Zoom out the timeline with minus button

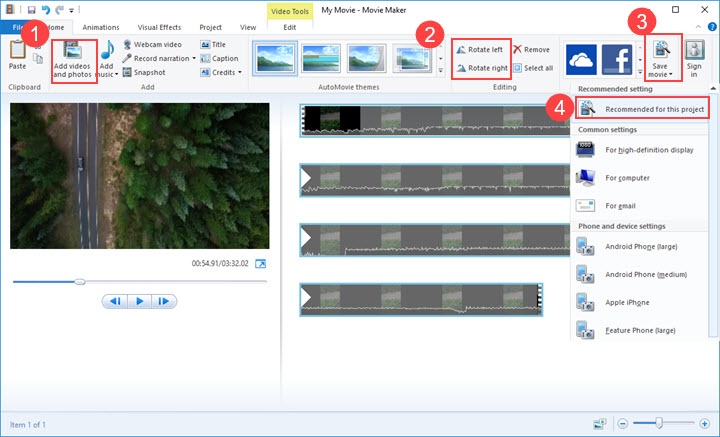click(x=623, y=423)
